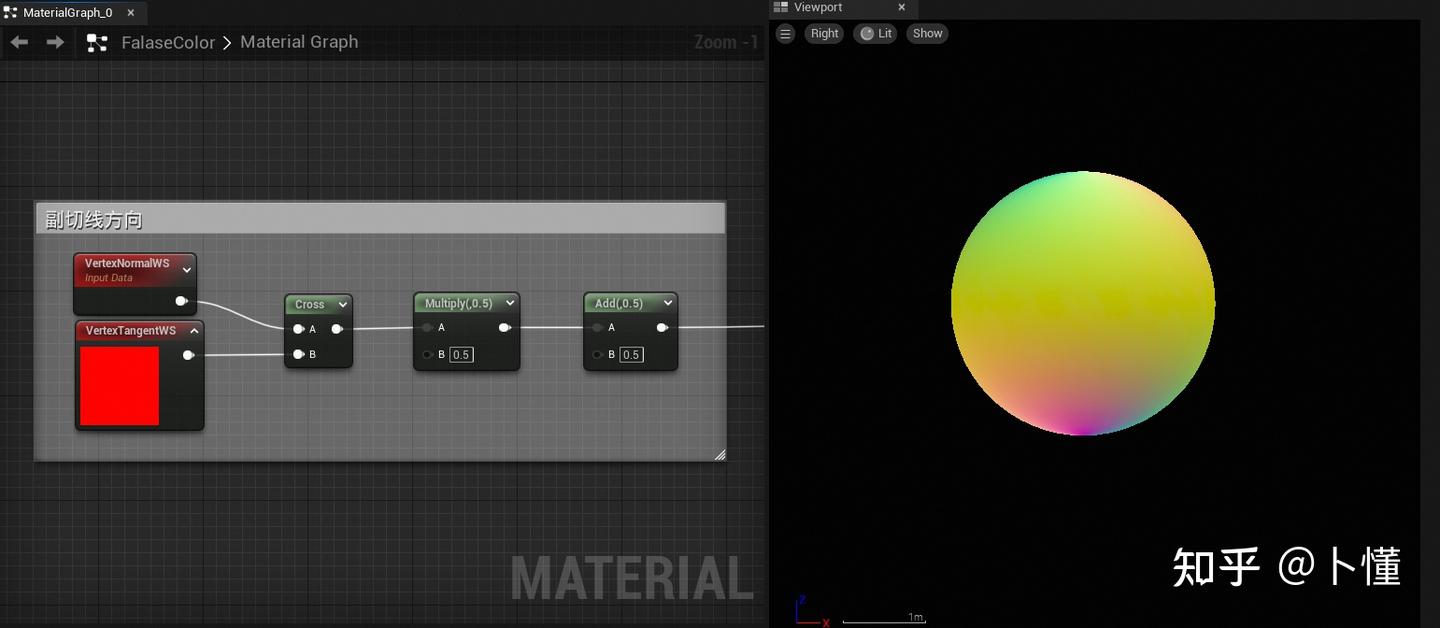This screenshot has height=628, width=1440.
Task: Click the icon on the MaterialGraph_0 tab
Action: coord(8,12)
